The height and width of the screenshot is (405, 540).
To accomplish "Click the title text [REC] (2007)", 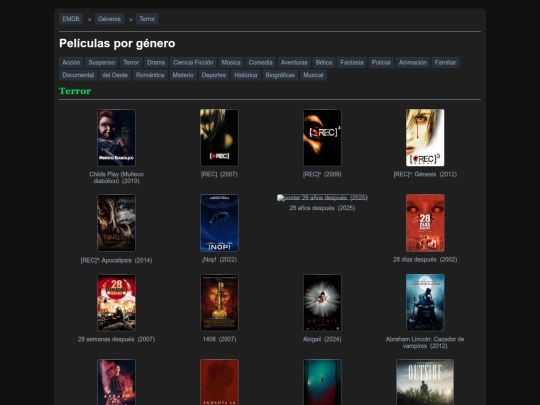I will [219, 174].
